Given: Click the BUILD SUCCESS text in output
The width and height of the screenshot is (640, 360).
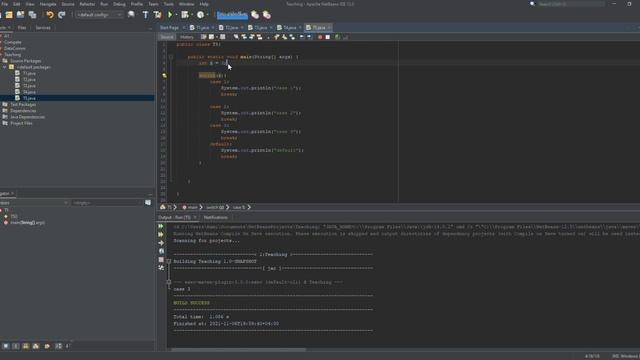Looking at the screenshot, I should tap(191, 303).
